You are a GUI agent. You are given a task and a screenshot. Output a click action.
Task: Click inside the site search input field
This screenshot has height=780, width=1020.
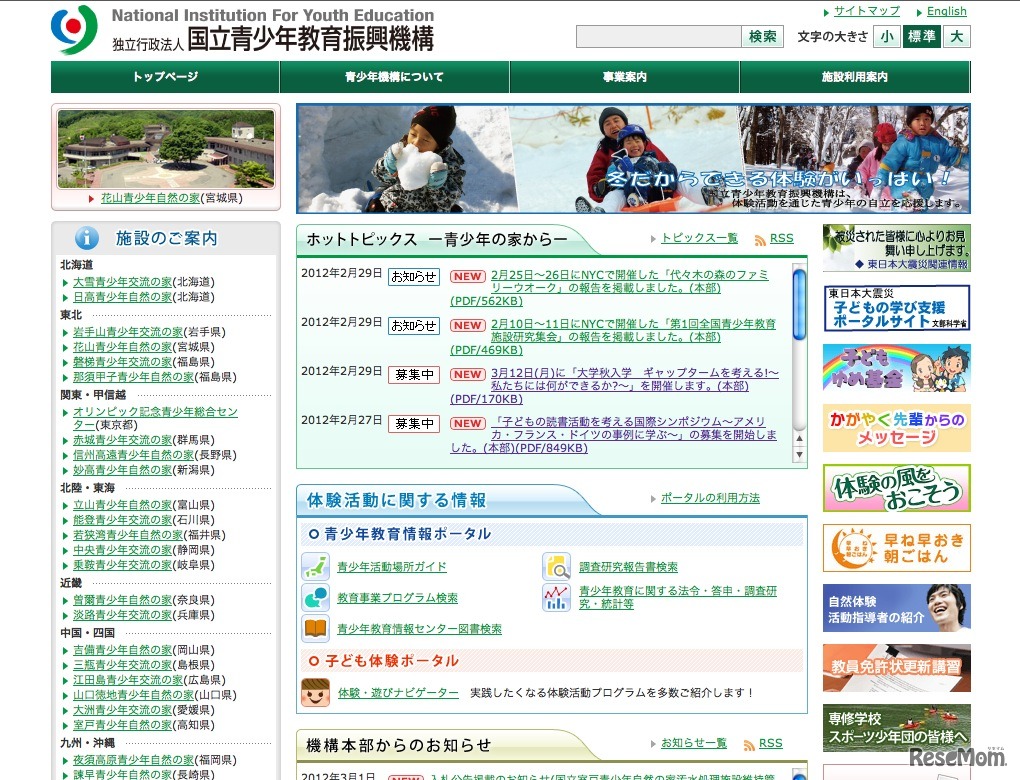point(660,36)
